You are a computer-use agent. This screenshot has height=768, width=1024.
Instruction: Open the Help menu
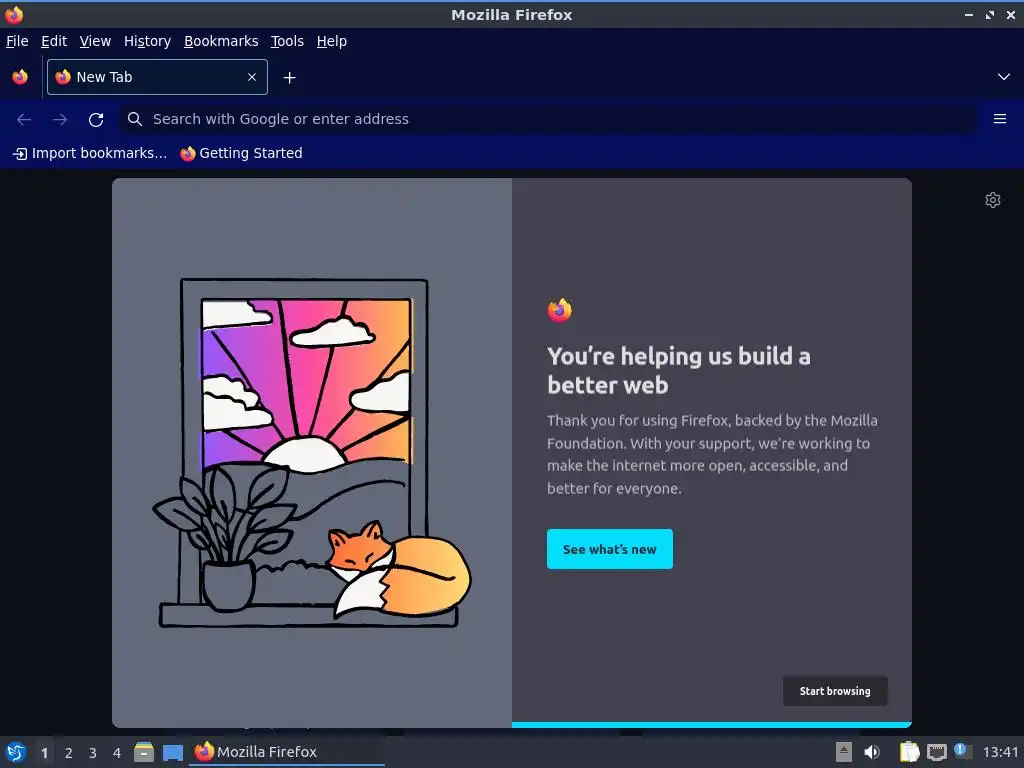pyautogui.click(x=332, y=41)
